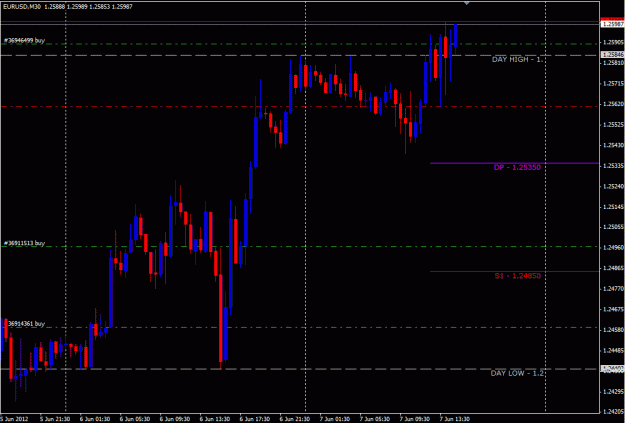Click the 1.24295 price axis label

click(x=613, y=392)
